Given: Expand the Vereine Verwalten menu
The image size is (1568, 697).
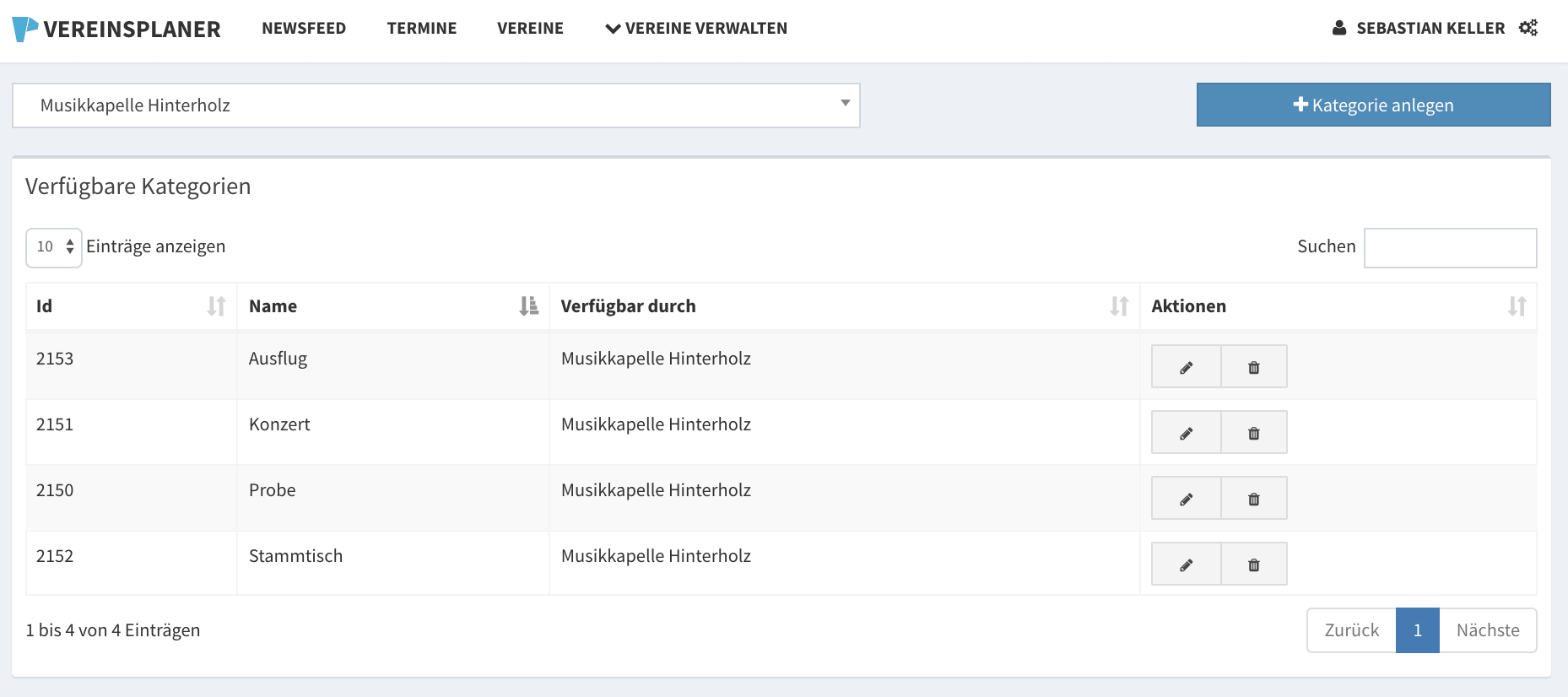Looking at the screenshot, I should click(x=696, y=29).
